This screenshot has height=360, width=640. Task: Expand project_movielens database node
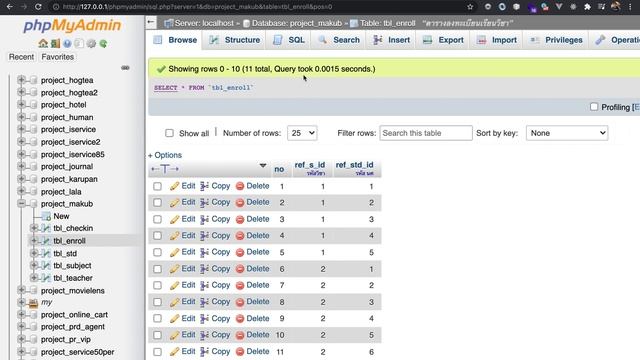tap(21, 290)
